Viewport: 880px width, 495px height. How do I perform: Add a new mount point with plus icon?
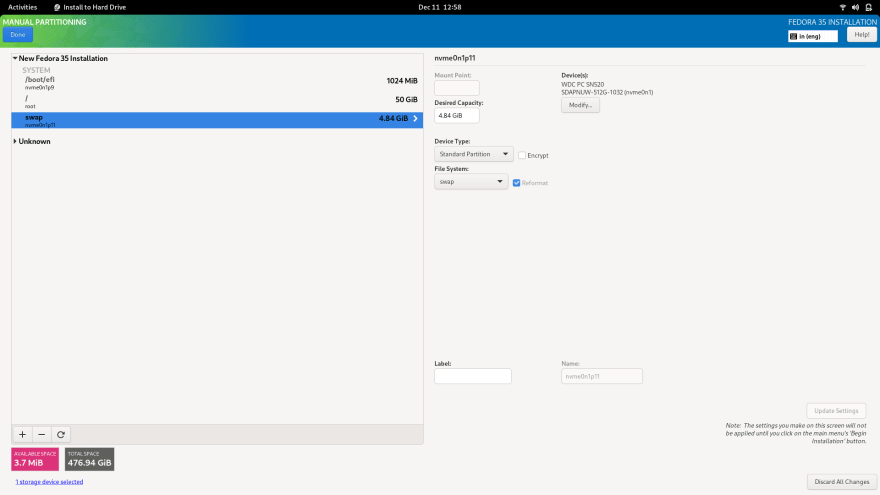point(22,434)
